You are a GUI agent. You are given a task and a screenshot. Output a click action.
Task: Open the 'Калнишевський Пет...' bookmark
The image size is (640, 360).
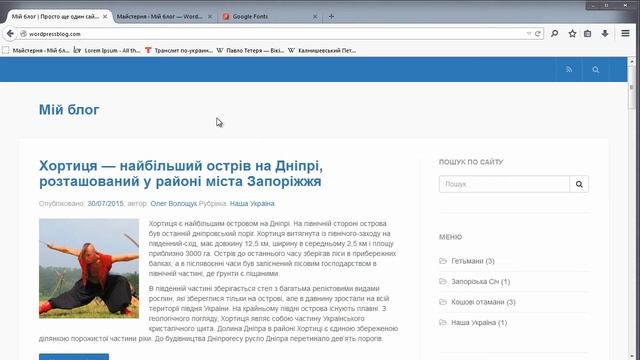(x=322, y=51)
